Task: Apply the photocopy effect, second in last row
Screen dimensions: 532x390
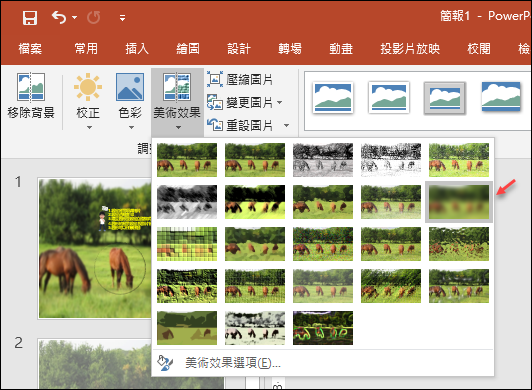Action: tap(255, 328)
